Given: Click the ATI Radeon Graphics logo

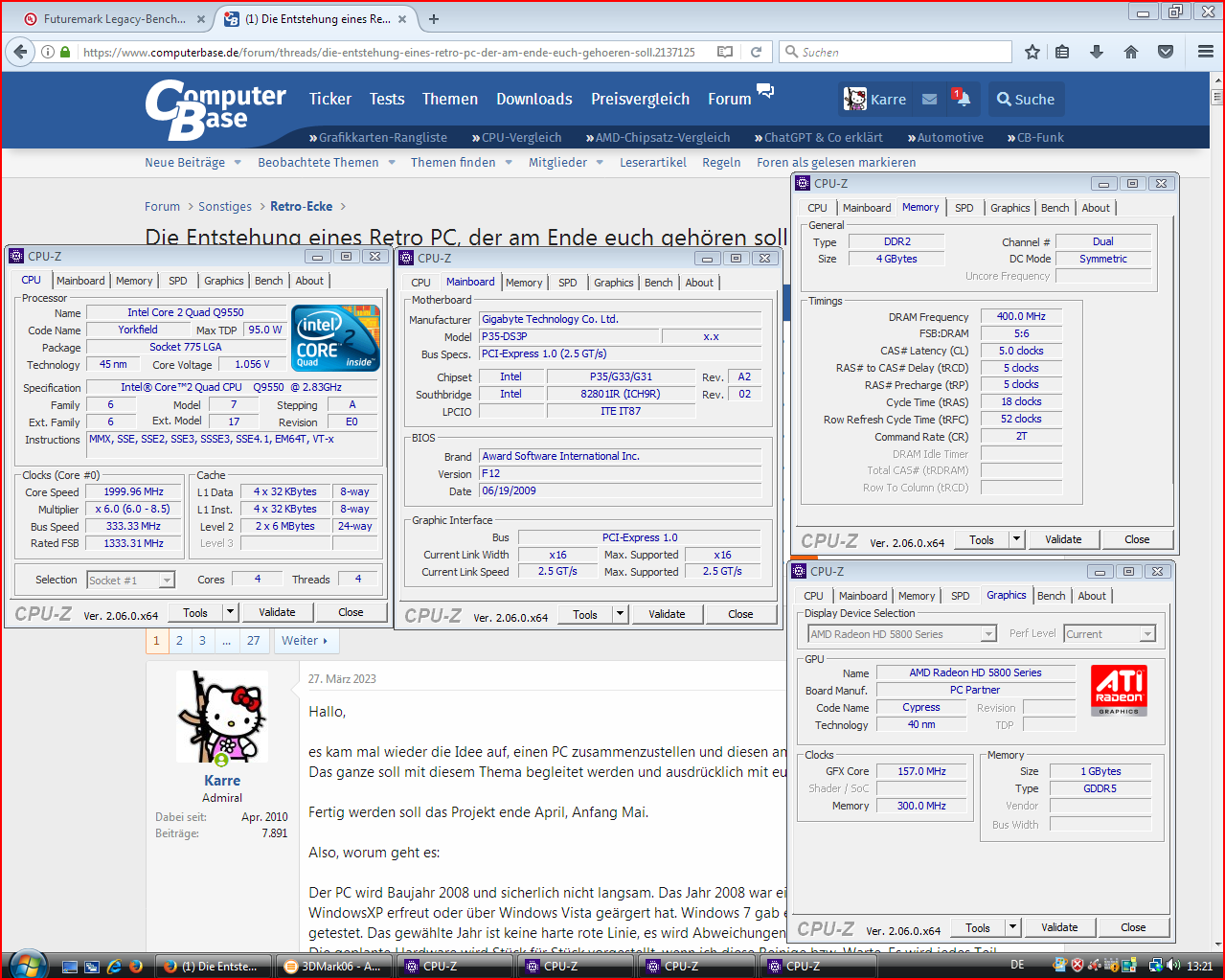Looking at the screenshot, I should [x=1119, y=690].
